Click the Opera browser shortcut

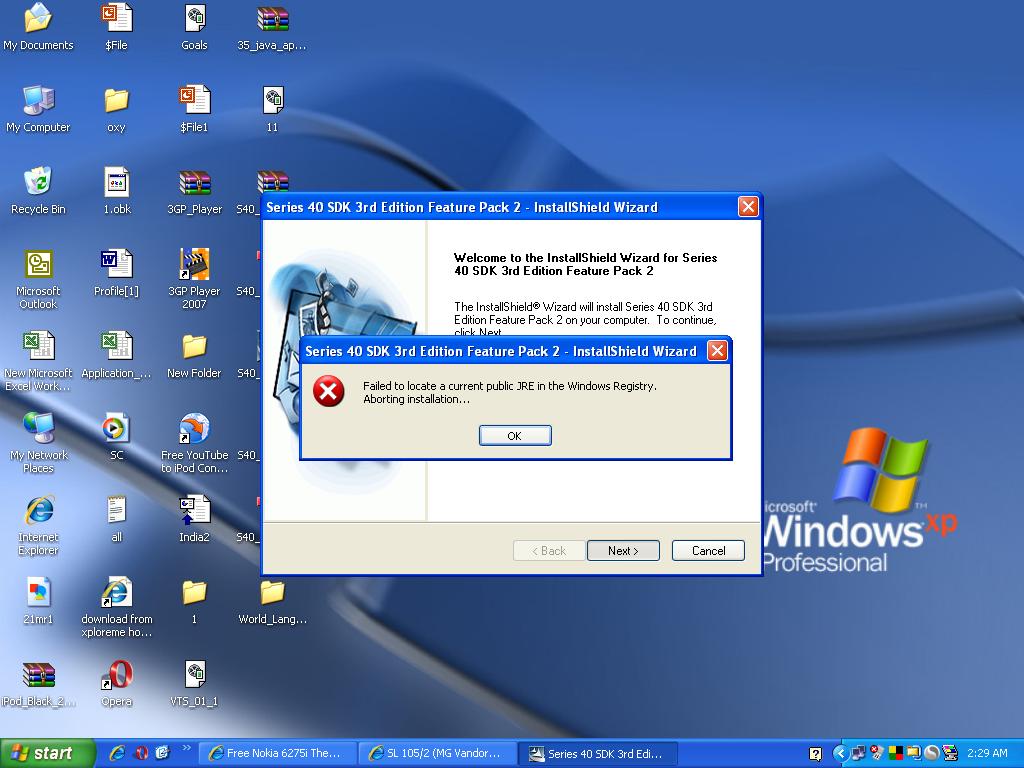tap(116, 676)
